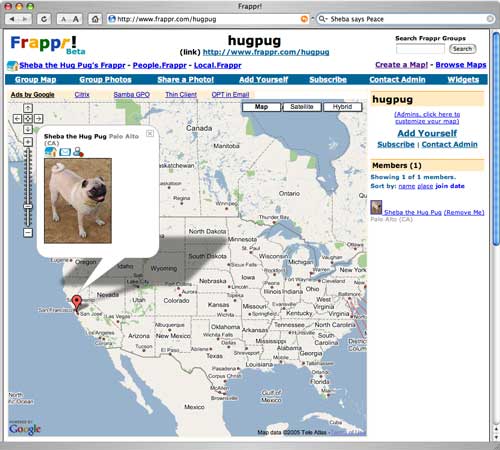Open the Citrix ad link
This screenshot has height=450, width=500.
(82, 95)
